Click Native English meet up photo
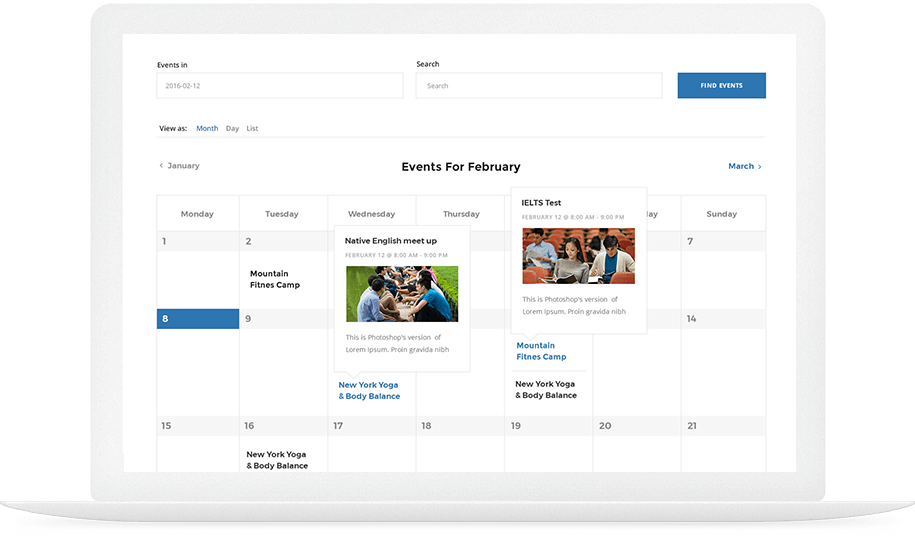This screenshot has height=536, width=915. pos(402,293)
